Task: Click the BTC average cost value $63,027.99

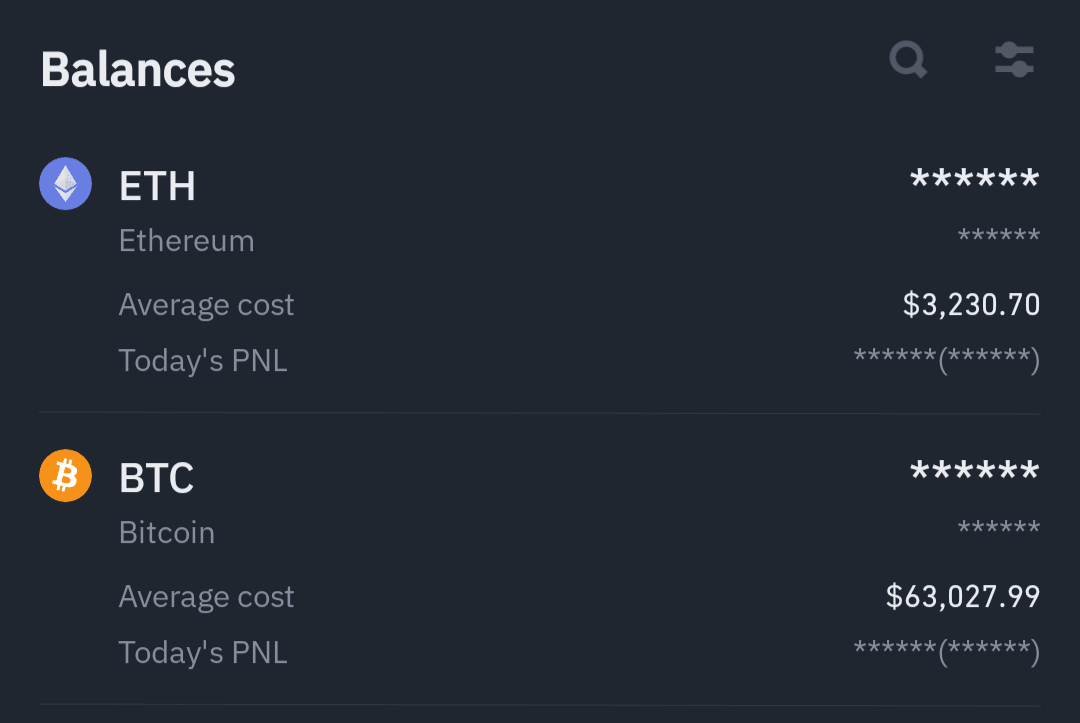Action: click(x=963, y=596)
